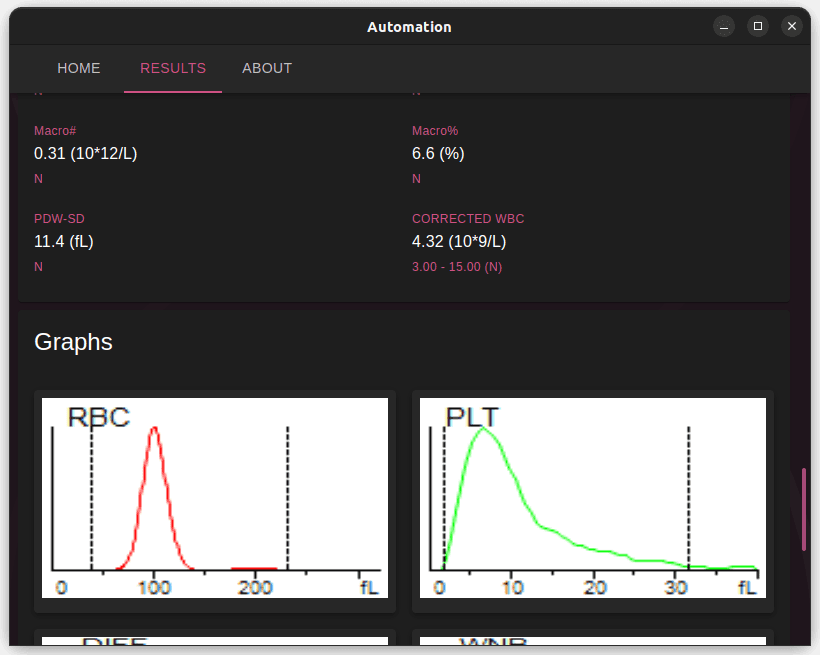Click the RBC histogram graph
The height and width of the screenshot is (655, 820).
pos(215,498)
